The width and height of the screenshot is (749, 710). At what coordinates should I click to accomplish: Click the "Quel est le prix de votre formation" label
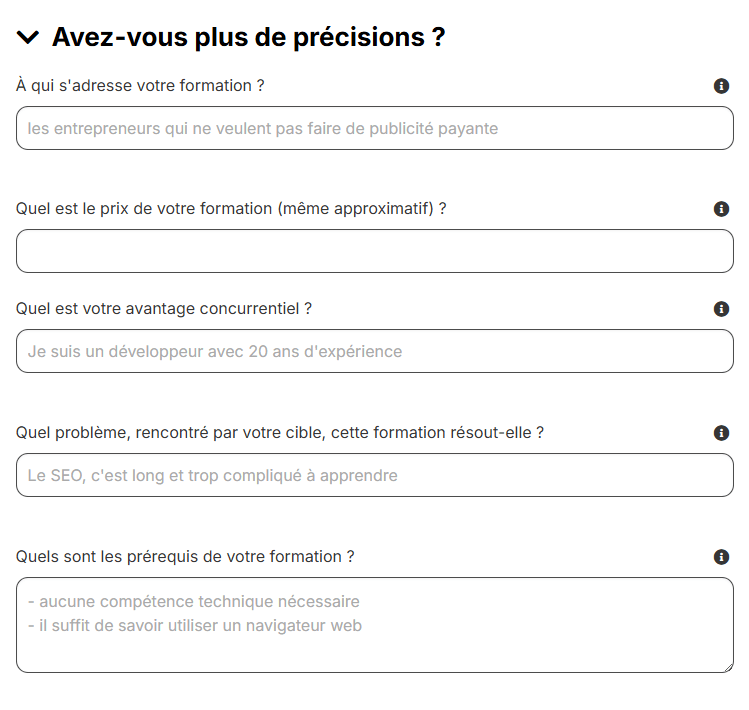231,209
